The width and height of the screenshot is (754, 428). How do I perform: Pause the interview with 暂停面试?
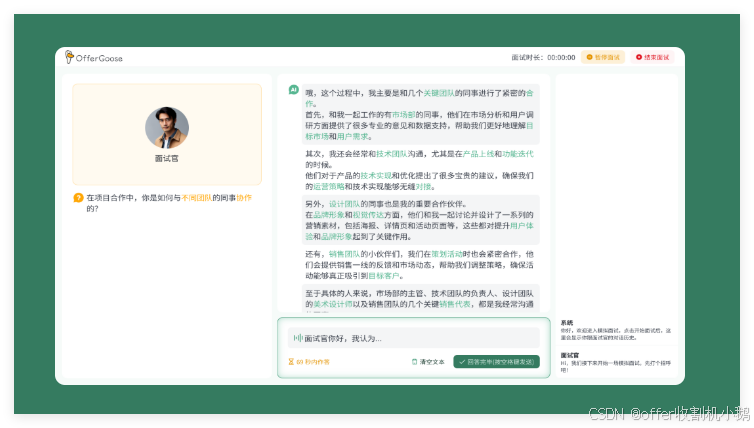(603, 57)
